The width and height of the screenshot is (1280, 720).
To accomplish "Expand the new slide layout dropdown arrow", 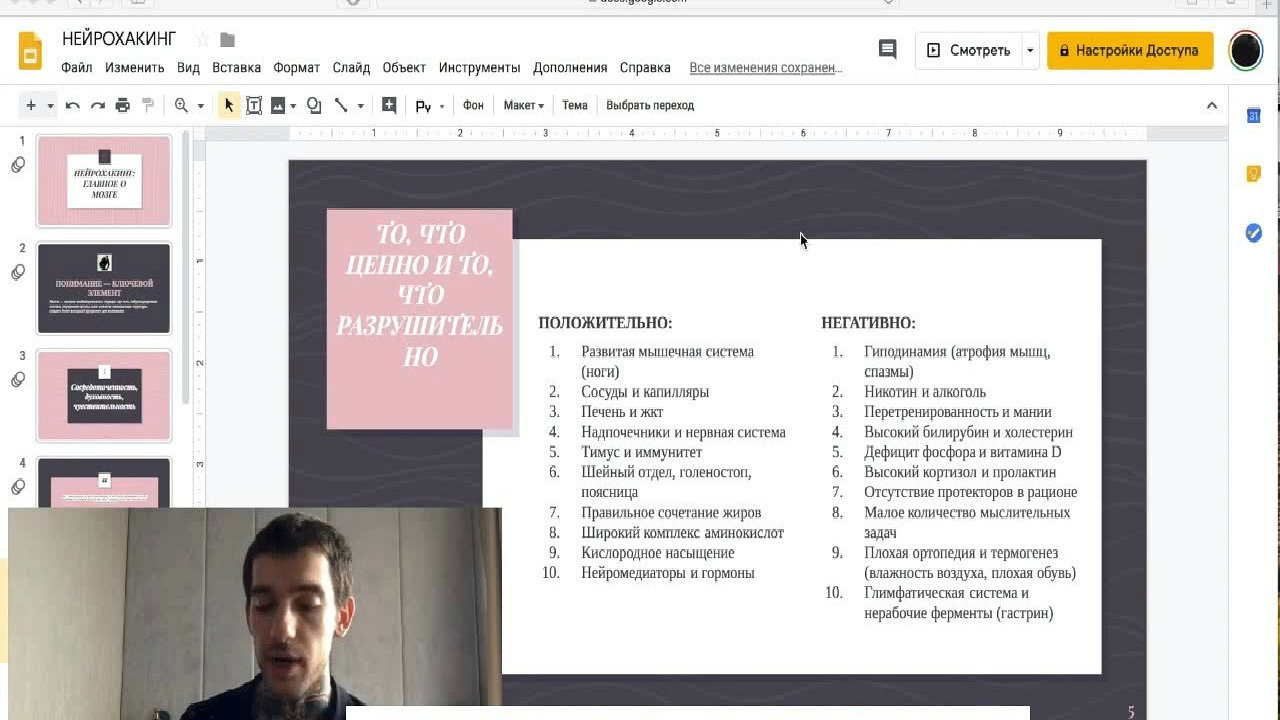I will (x=50, y=105).
